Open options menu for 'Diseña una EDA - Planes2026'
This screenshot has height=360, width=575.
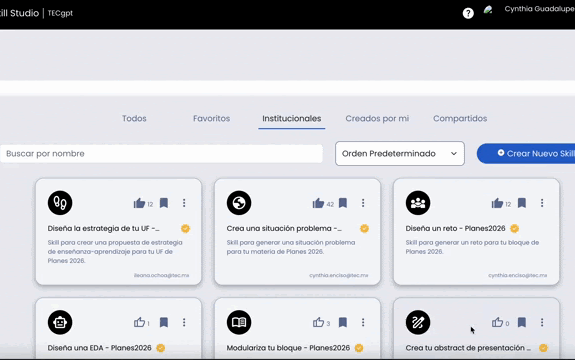[184, 322]
